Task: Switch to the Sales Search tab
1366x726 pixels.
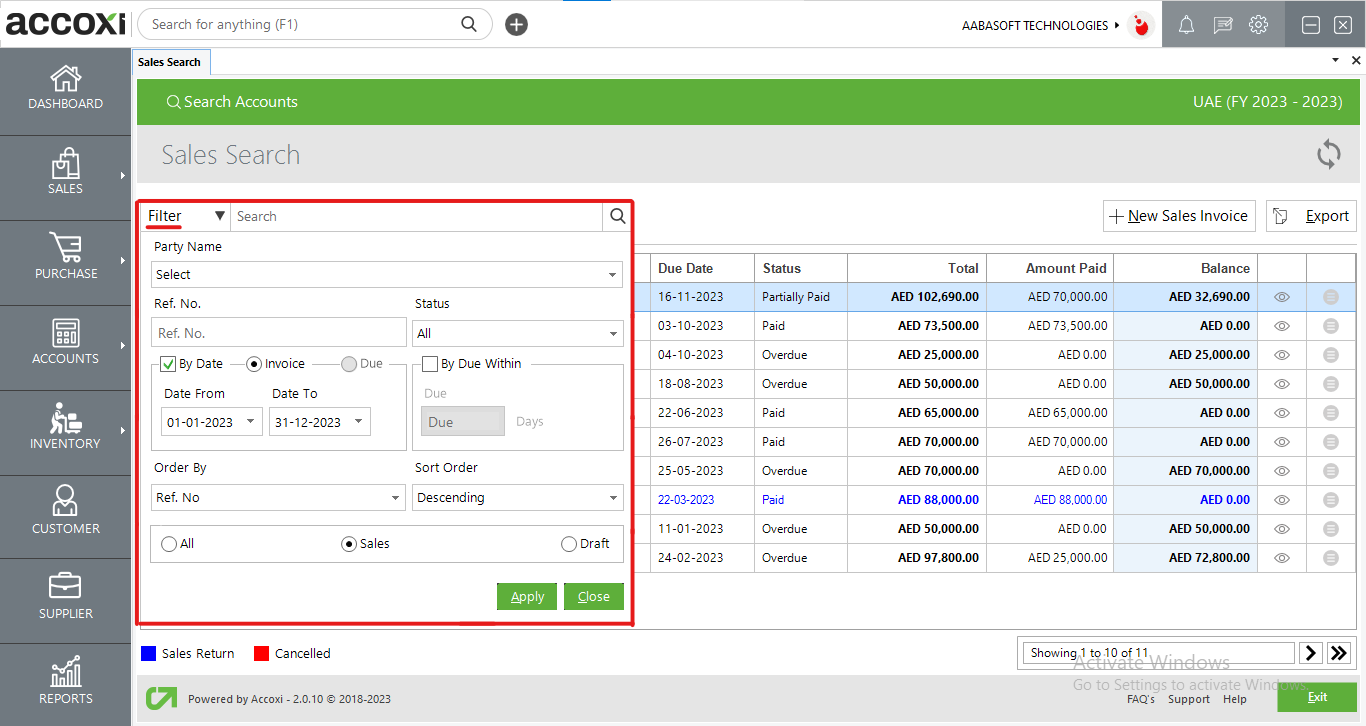Action: pyautogui.click(x=169, y=62)
